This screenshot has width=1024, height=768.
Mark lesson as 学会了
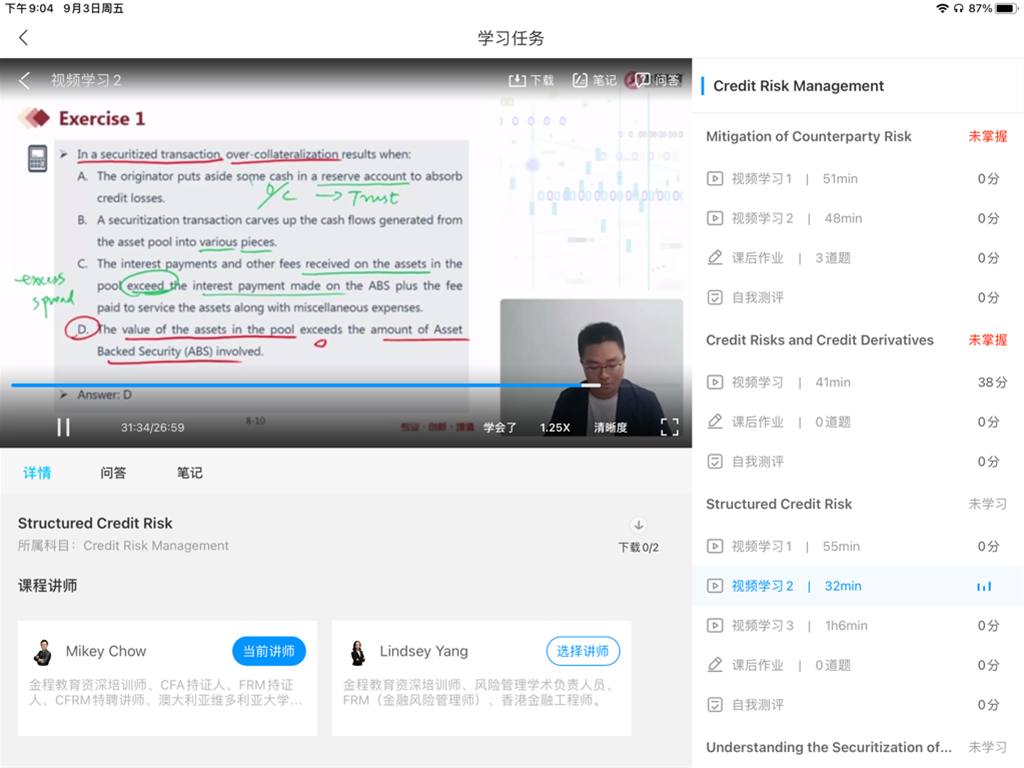click(500, 428)
